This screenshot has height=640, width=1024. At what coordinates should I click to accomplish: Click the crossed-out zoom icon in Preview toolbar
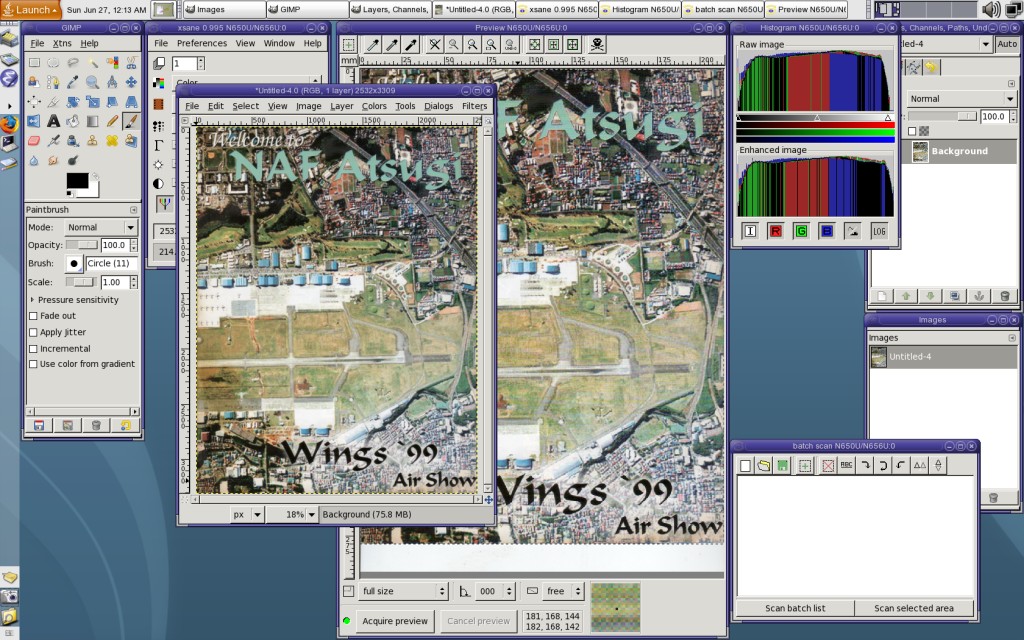tap(434, 44)
